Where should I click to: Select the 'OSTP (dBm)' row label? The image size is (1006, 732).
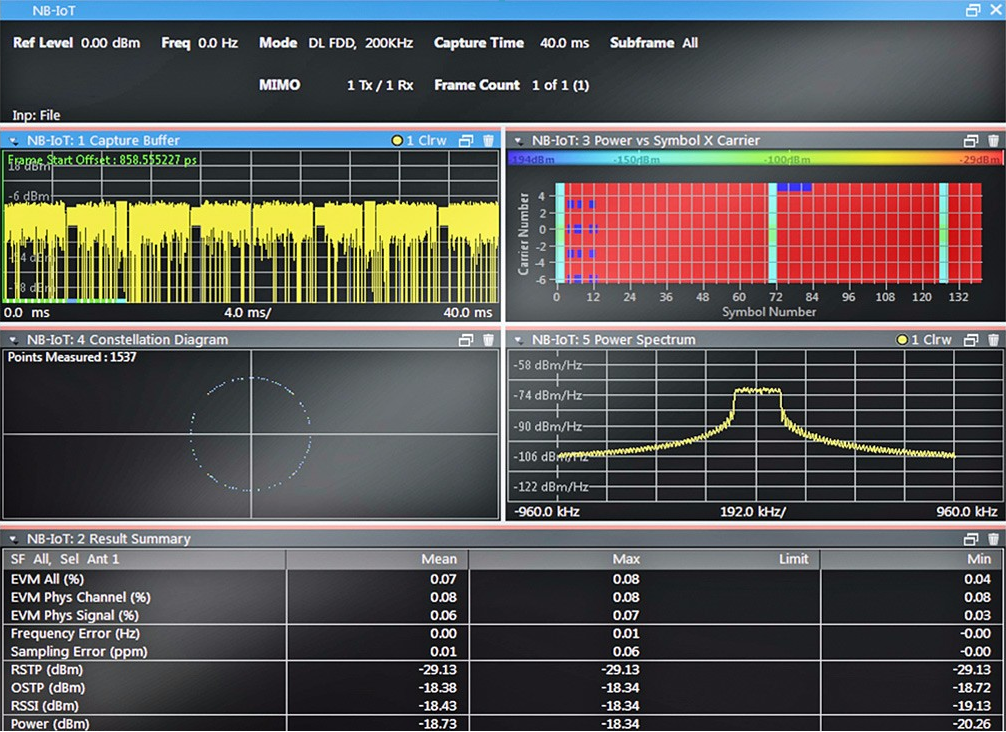tap(47, 688)
